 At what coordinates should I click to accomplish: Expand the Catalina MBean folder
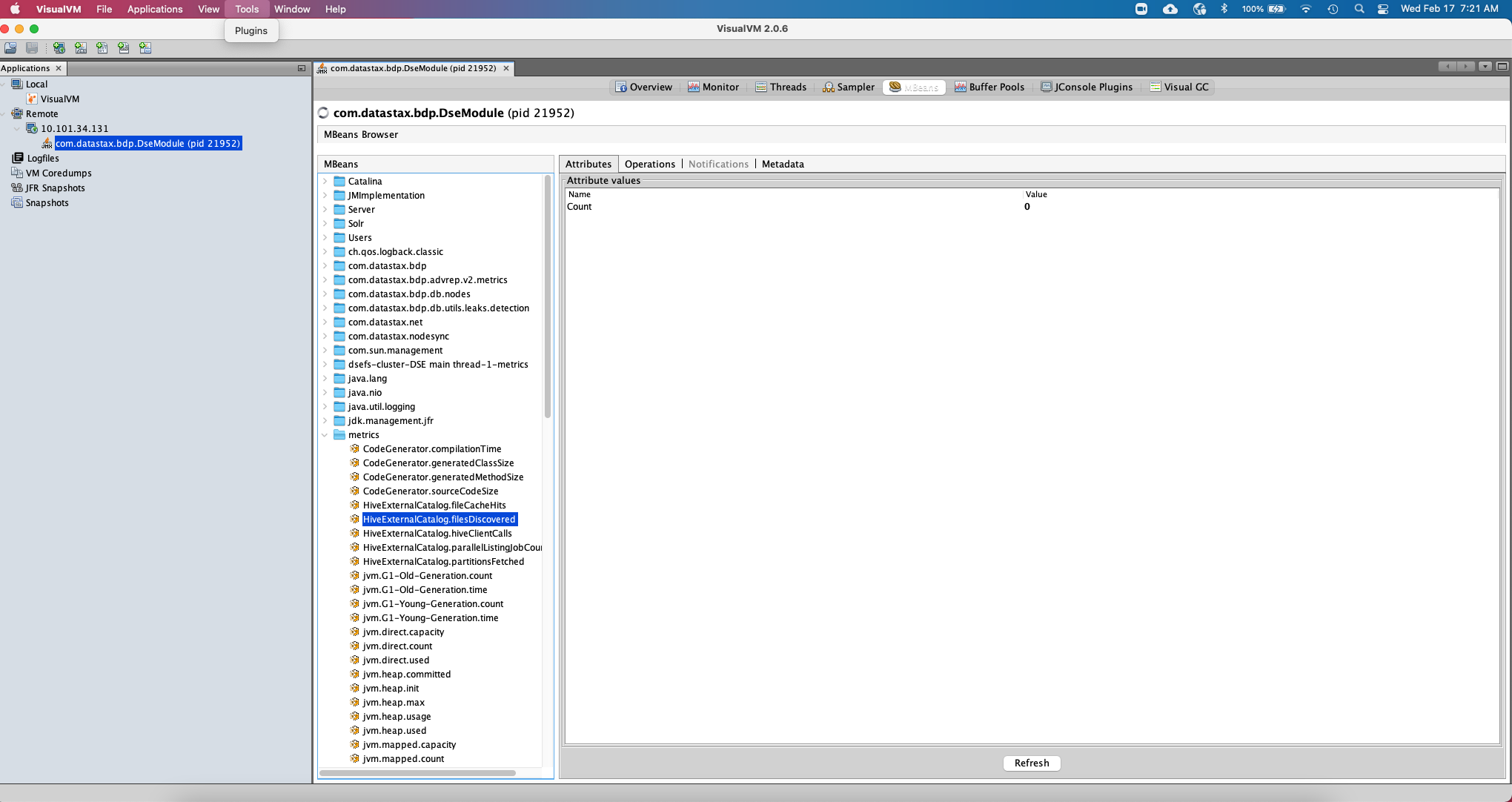pyautogui.click(x=325, y=181)
